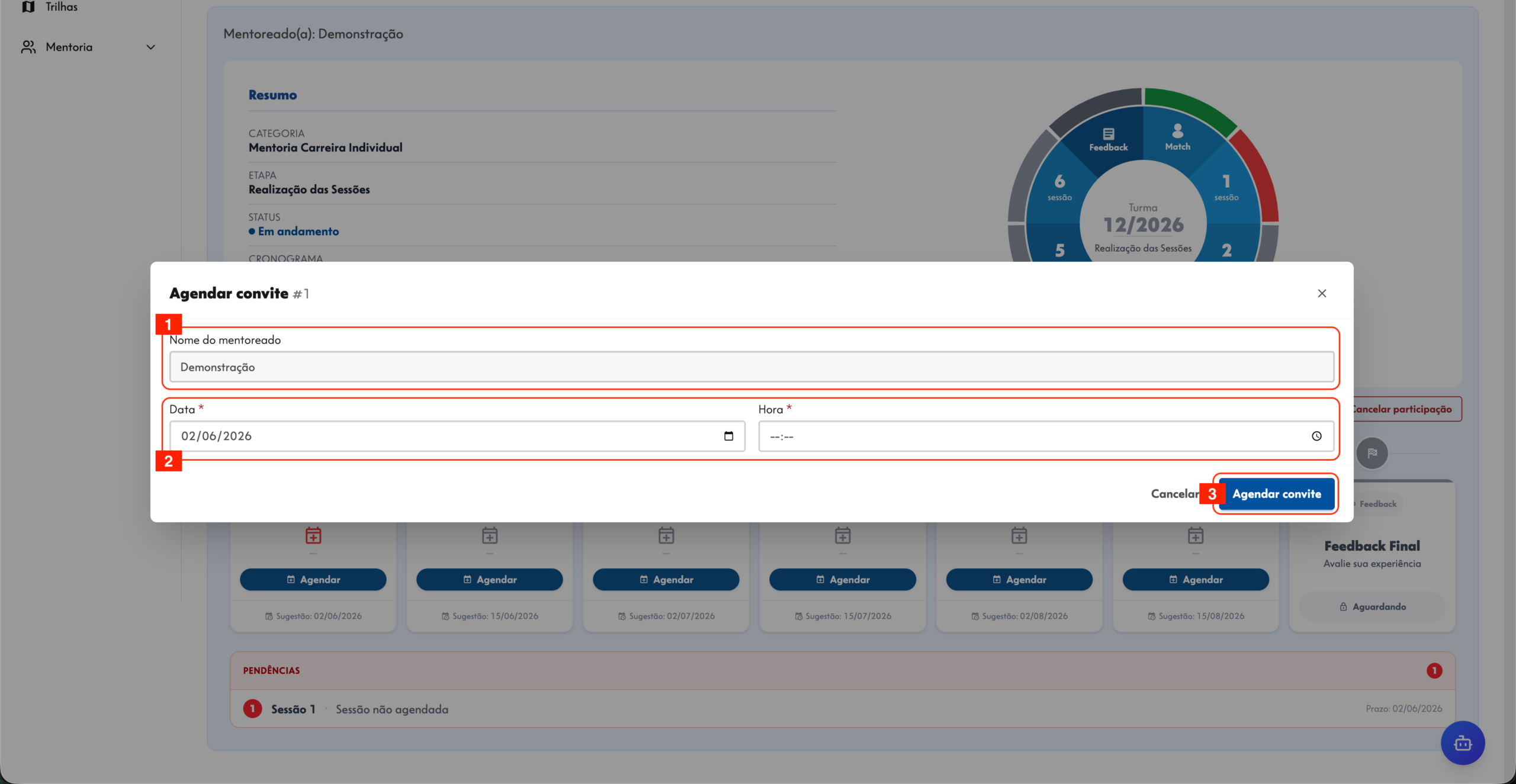Open the chatbot assistant floating button
This screenshot has height=784, width=1516.
tap(1463, 743)
